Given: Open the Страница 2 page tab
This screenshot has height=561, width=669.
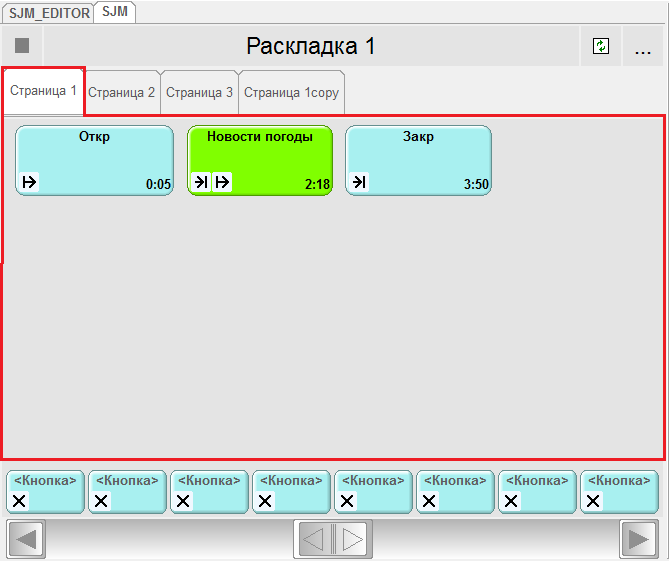Looking at the screenshot, I should coord(122,93).
